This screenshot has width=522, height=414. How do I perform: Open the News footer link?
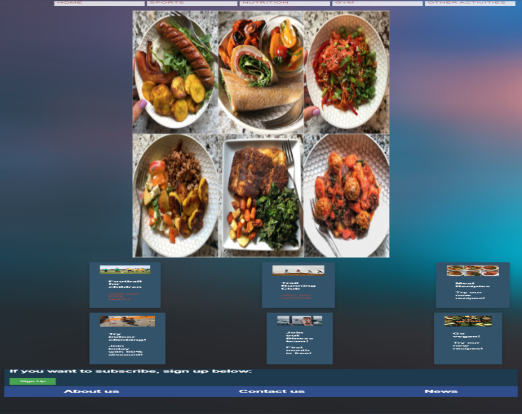pyautogui.click(x=441, y=391)
